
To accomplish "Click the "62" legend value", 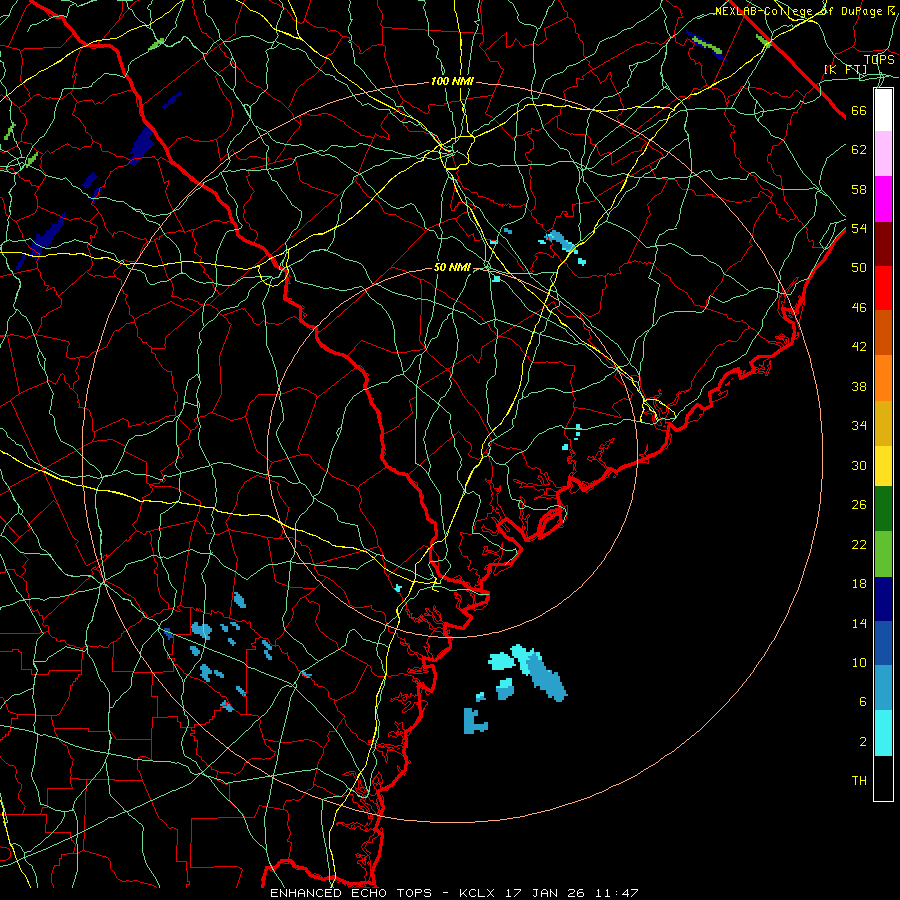I will [x=859, y=150].
